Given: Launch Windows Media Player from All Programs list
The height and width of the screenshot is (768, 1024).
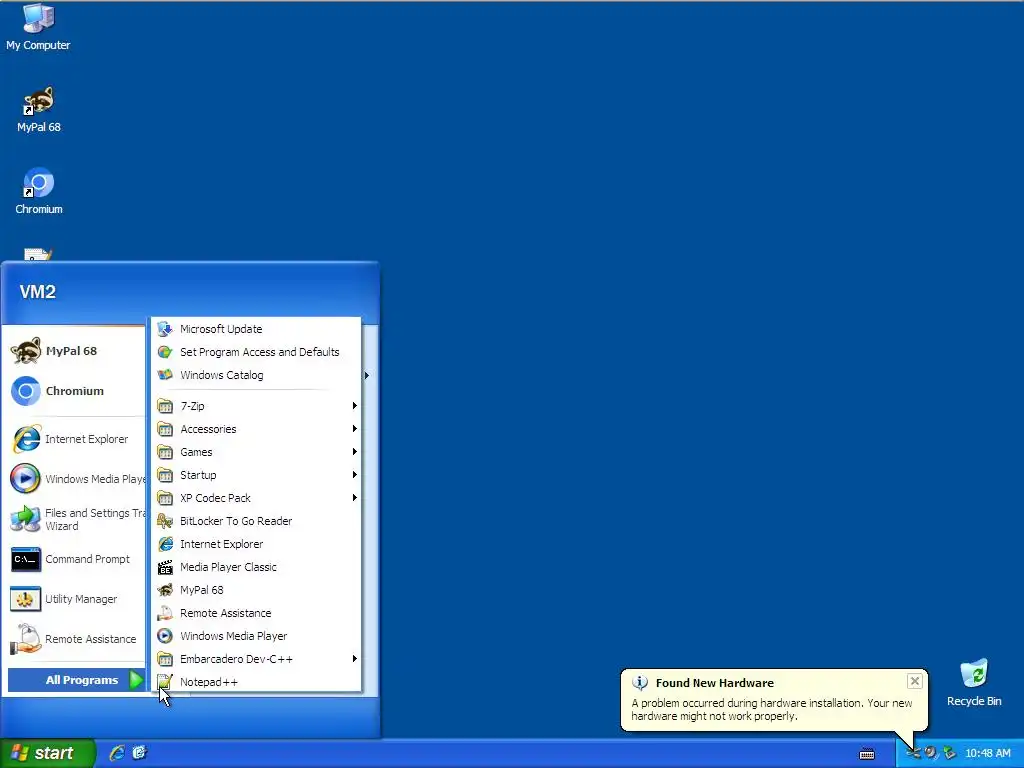Looking at the screenshot, I should click(x=256, y=636).
